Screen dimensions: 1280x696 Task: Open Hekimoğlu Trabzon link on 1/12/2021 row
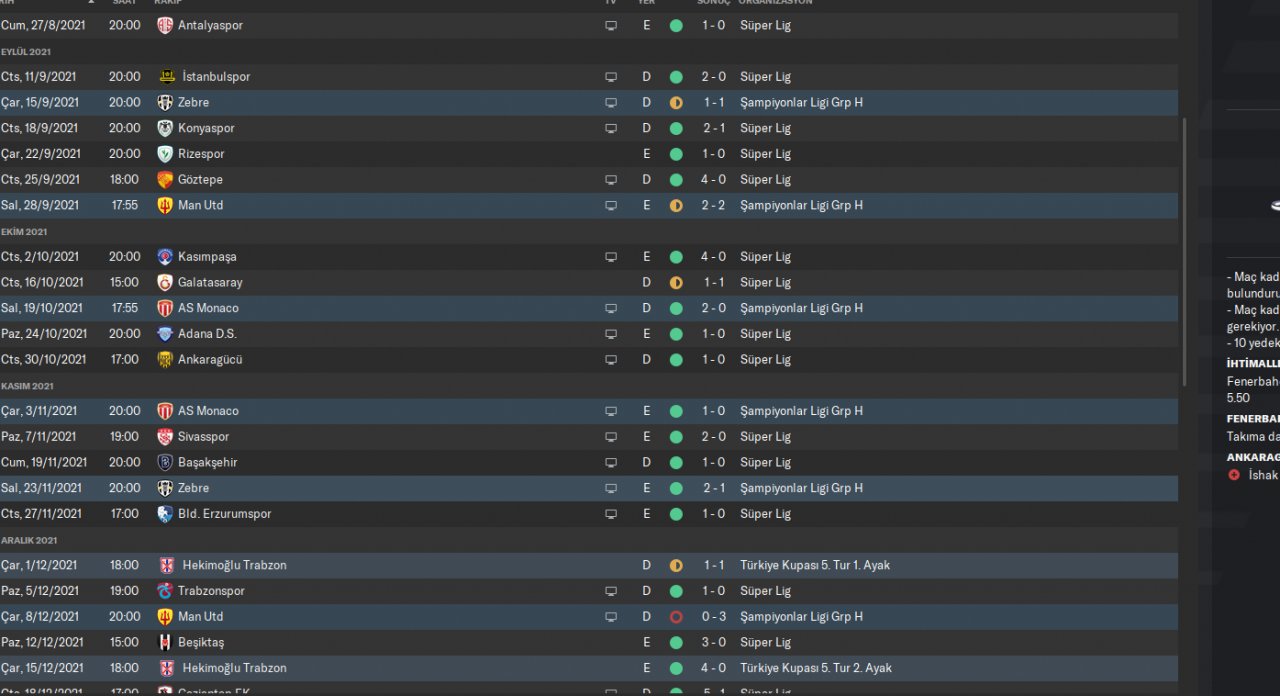pyautogui.click(x=234, y=565)
